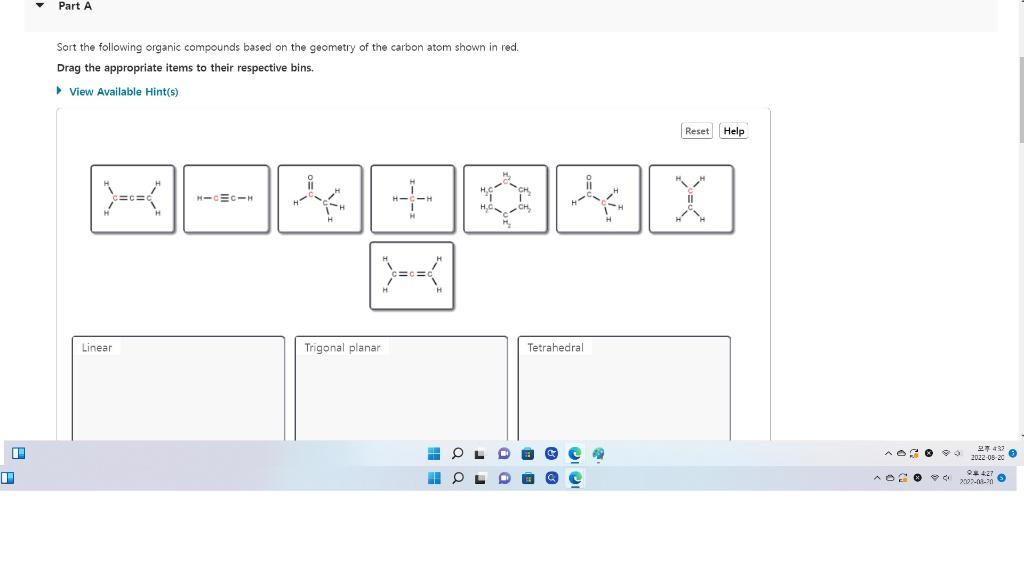Click the Windows Start button
The image size is (1024, 576).
click(x=434, y=453)
